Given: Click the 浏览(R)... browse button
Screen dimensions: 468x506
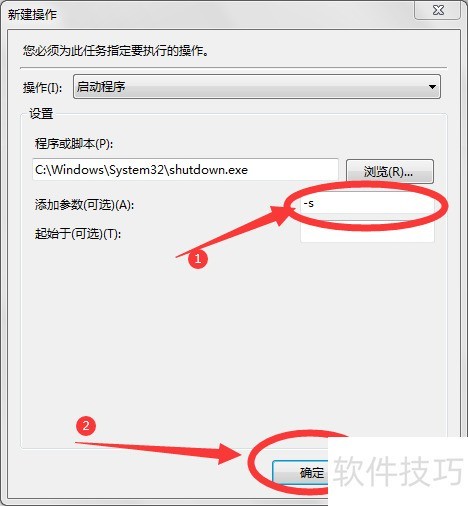Looking at the screenshot, I should [x=390, y=172].
